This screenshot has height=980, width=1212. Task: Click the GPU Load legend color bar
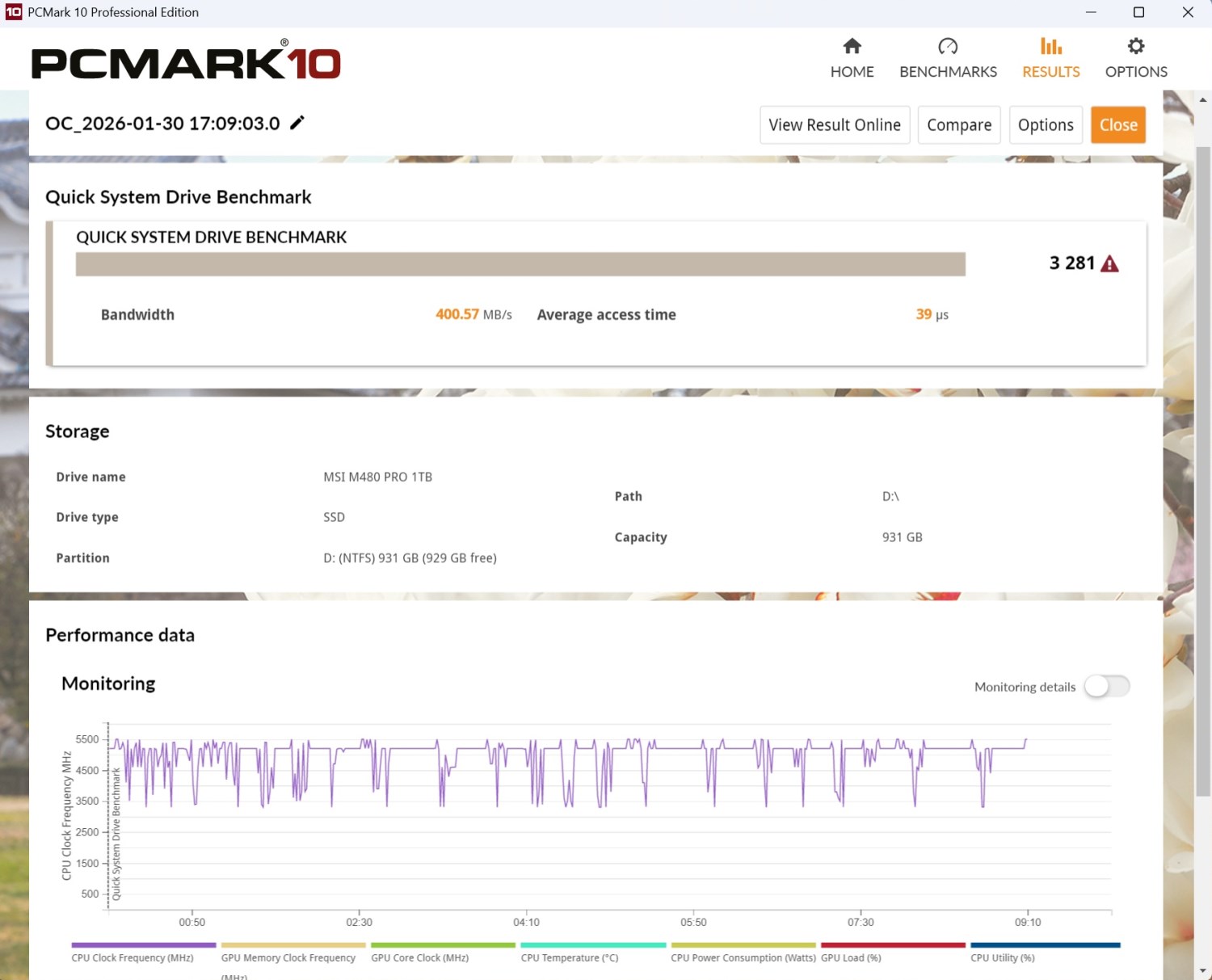(x=893, y=944)
